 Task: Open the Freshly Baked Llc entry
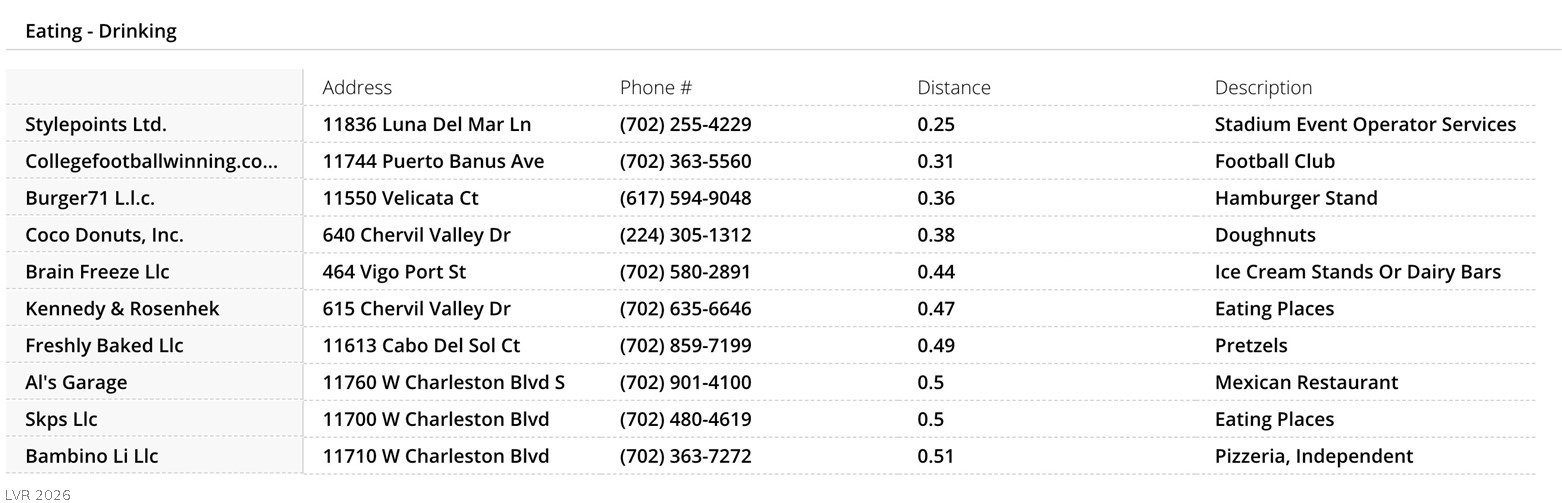click(x=104, y=346)
